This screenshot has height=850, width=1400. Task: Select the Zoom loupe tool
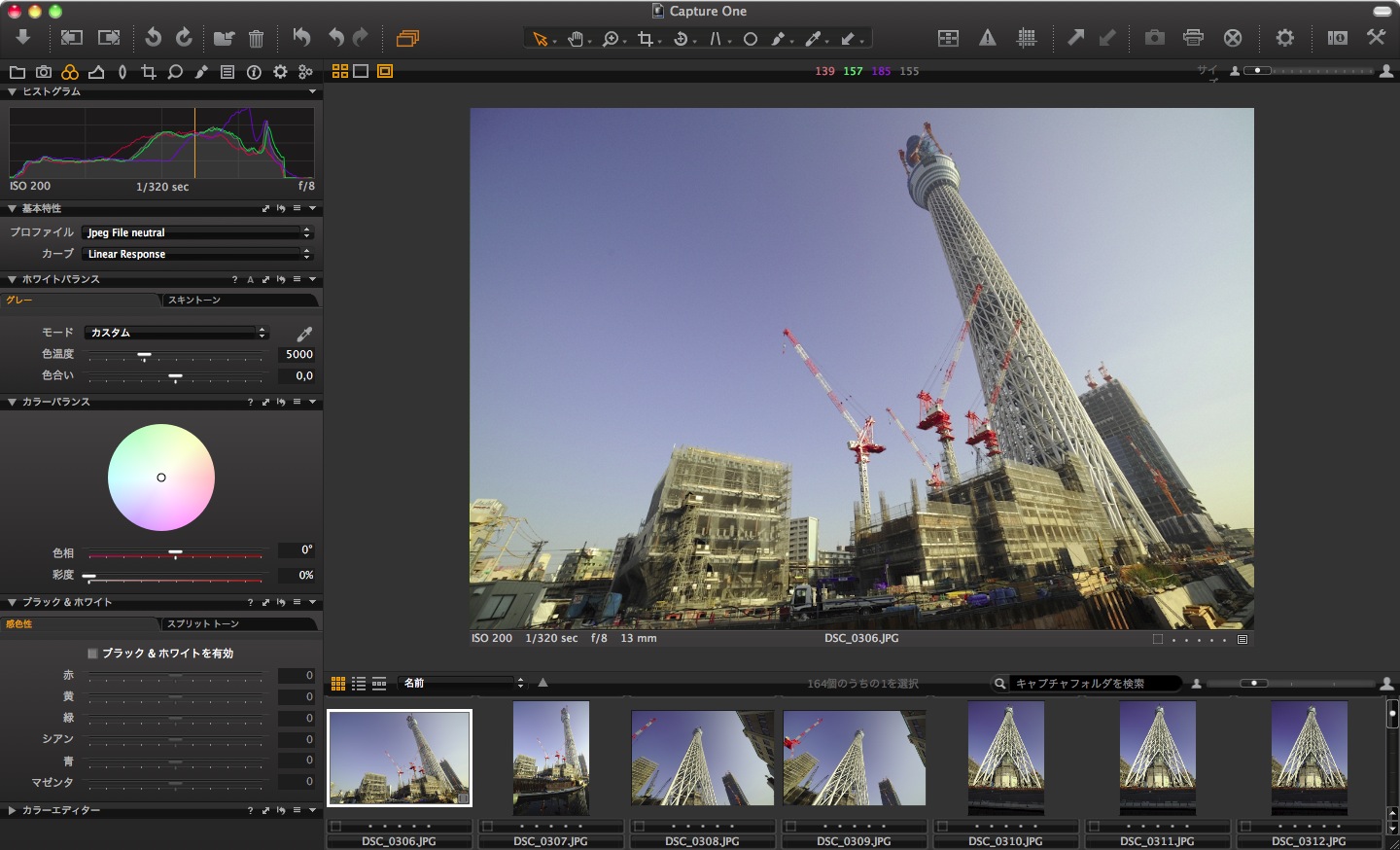610,39
